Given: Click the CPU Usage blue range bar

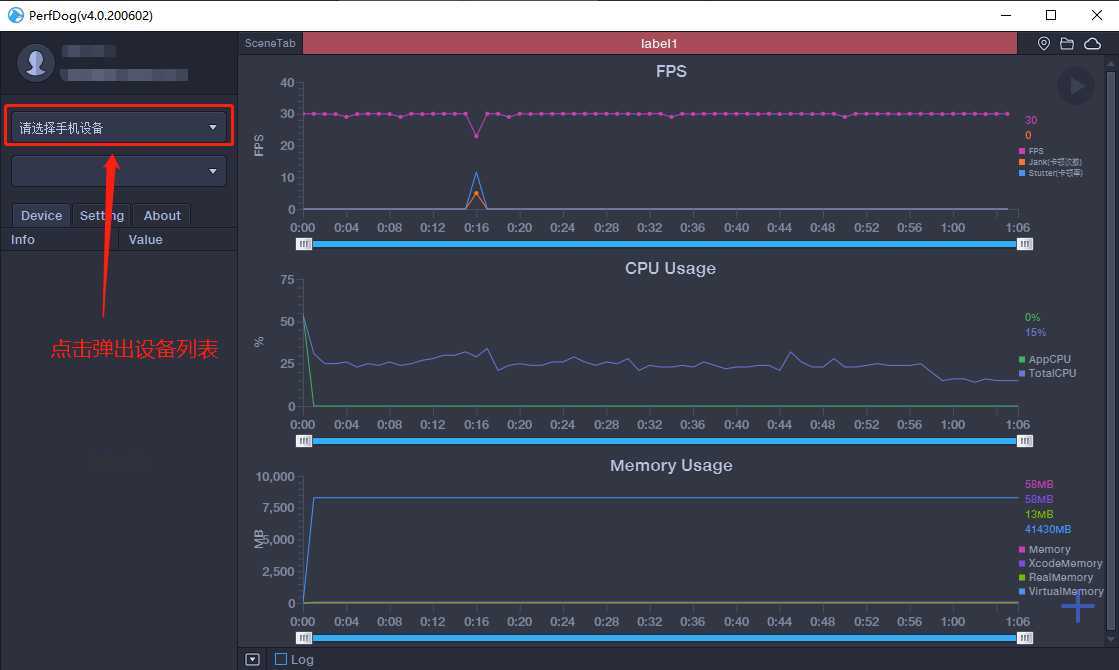Looking at the screenshot, I should tap(664, 441).
